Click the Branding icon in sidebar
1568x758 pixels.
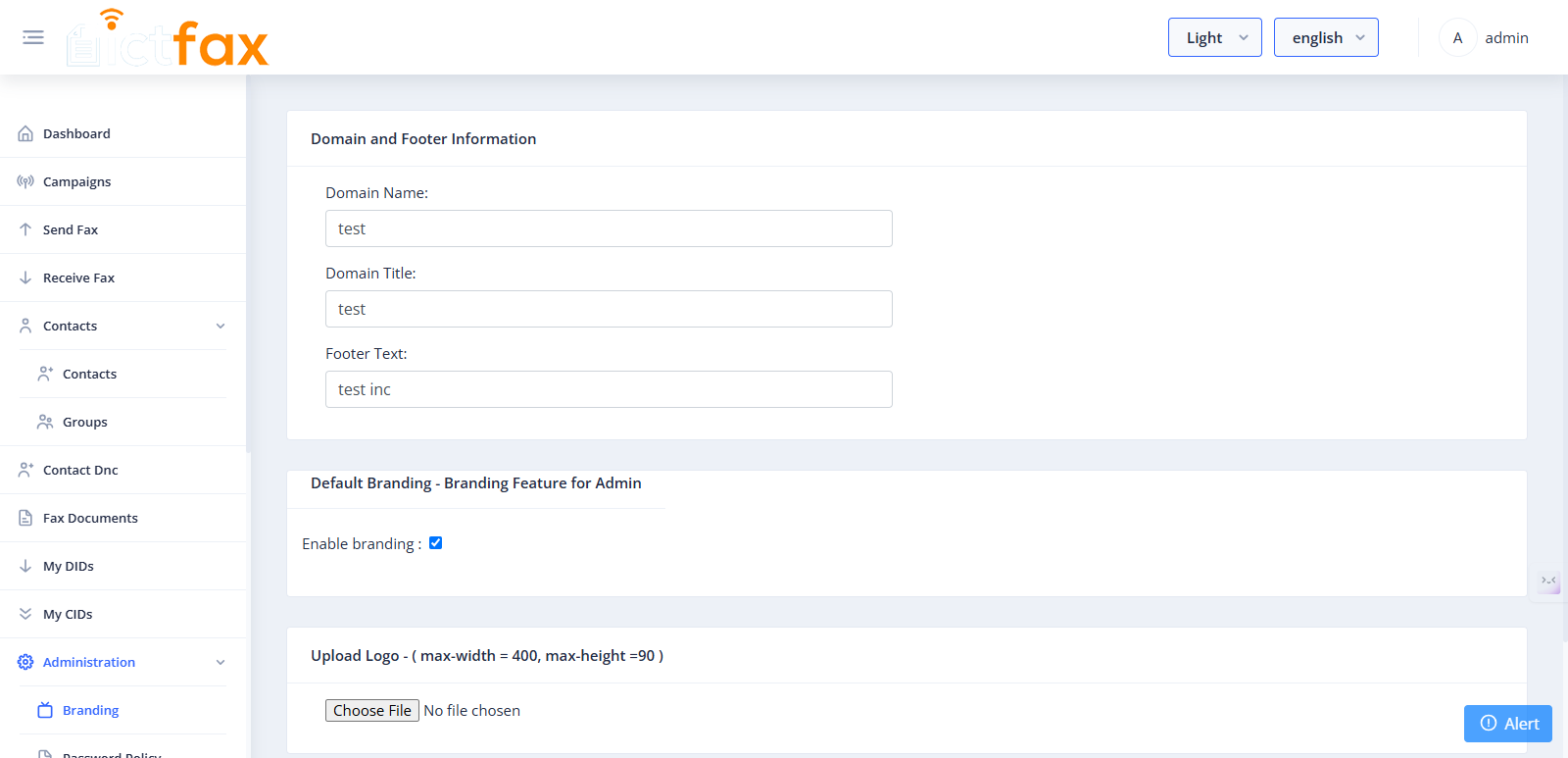[45, 710]
